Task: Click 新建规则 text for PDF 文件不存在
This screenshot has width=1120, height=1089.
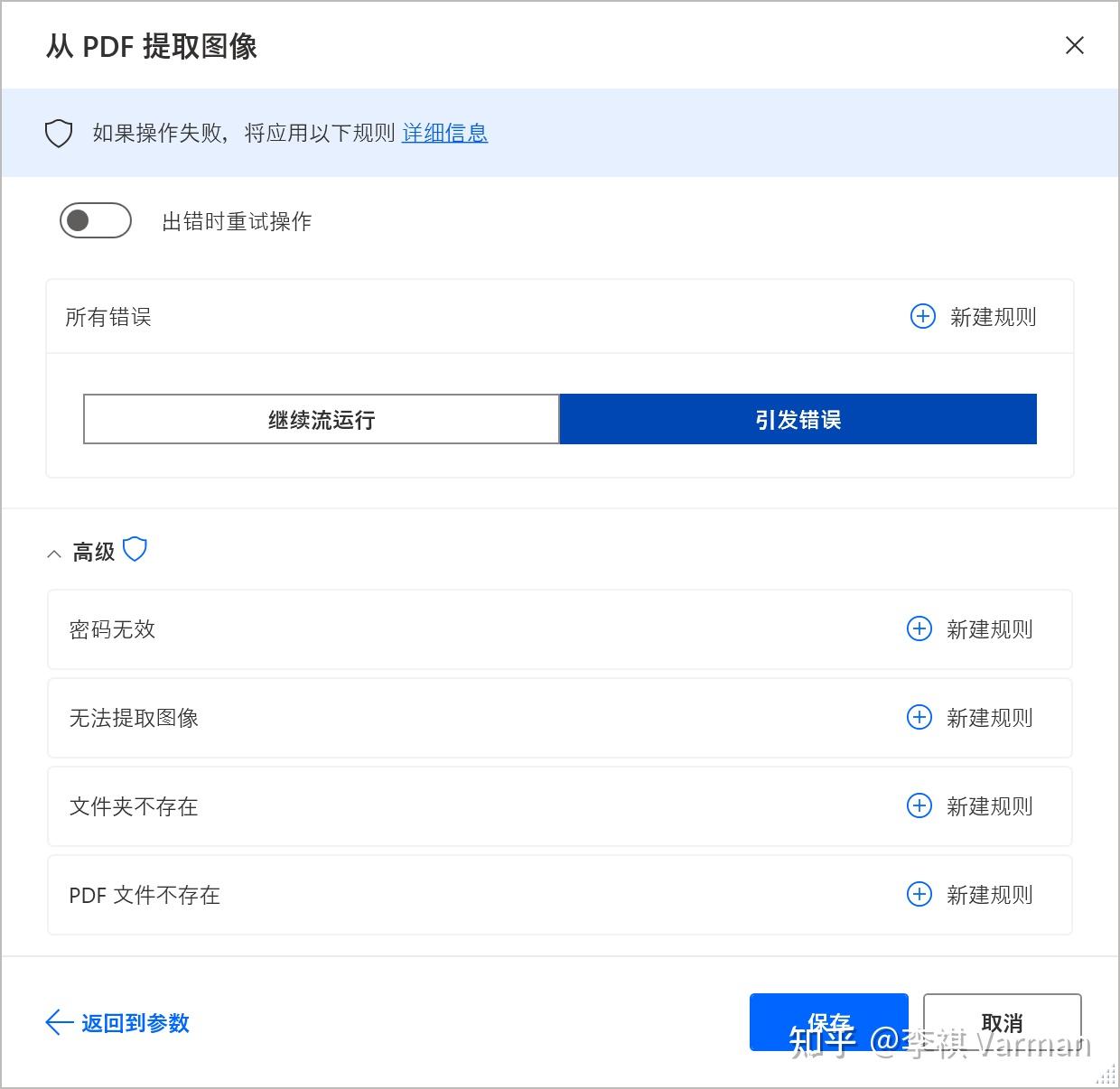Action: (989, 894)
